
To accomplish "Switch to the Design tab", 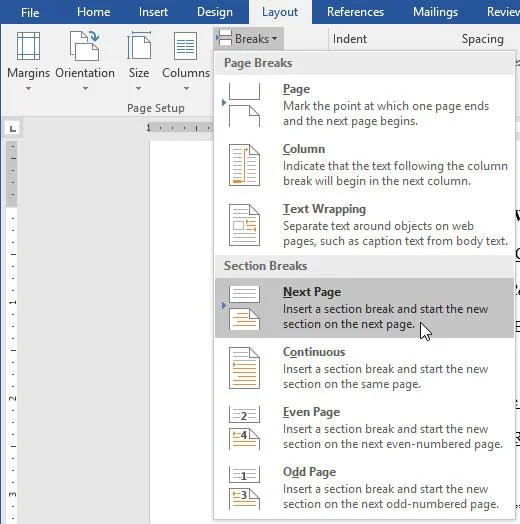I will tap(215, 12).
